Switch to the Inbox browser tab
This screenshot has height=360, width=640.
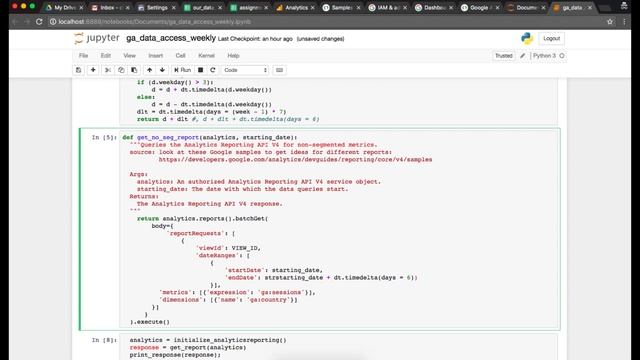[110, 7]
